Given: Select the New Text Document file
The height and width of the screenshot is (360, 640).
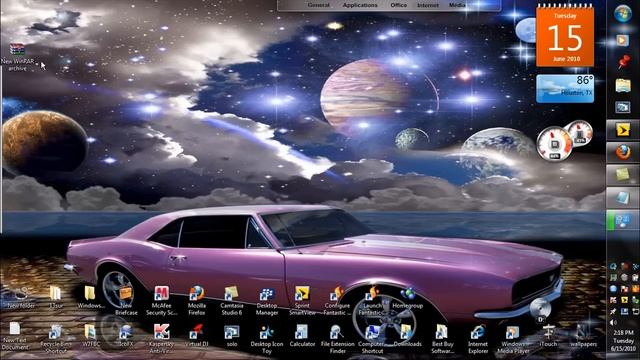Looking at the screenshot, I should point(15,336).
